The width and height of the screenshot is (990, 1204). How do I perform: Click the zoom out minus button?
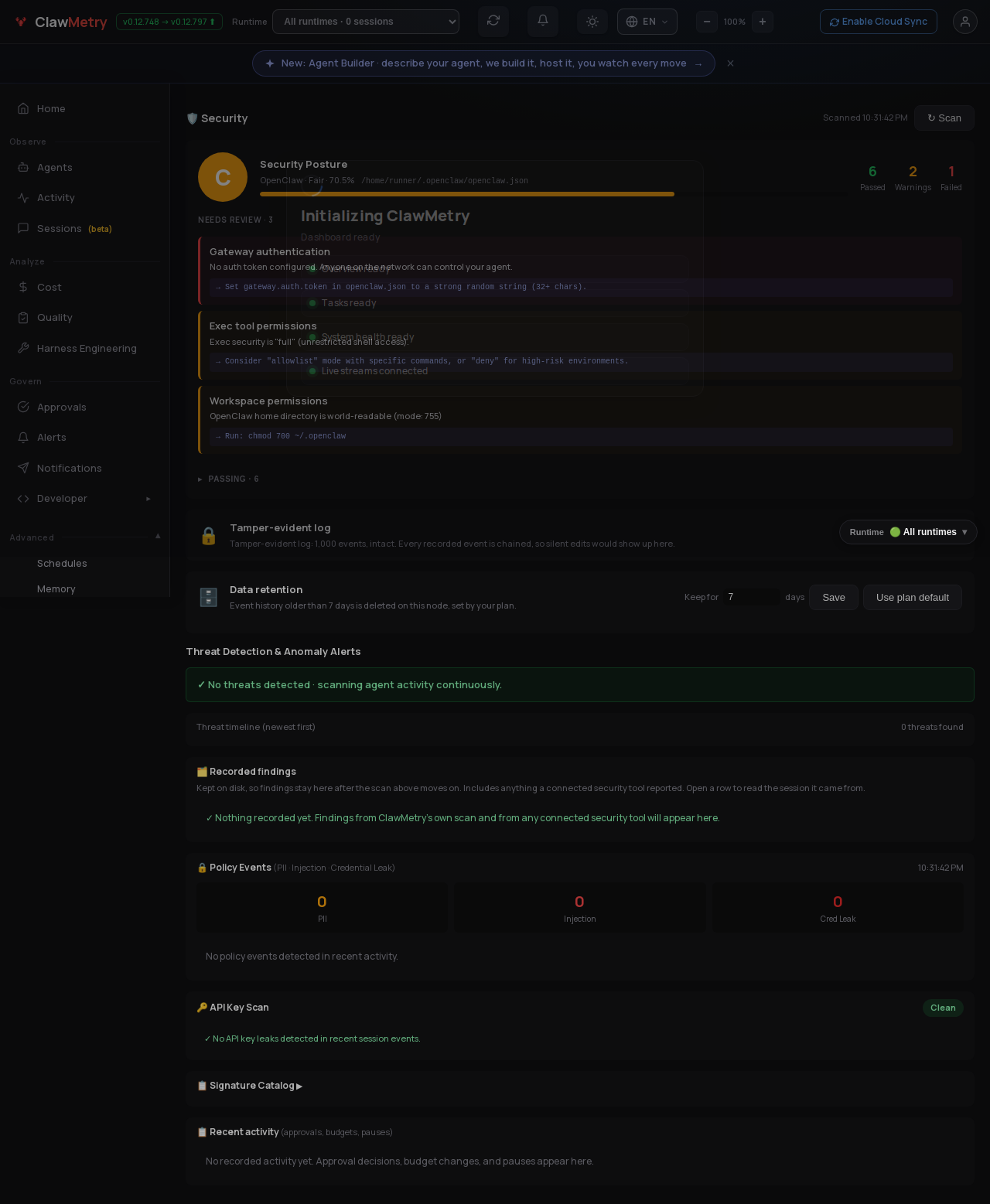click(x=707, y=22)
